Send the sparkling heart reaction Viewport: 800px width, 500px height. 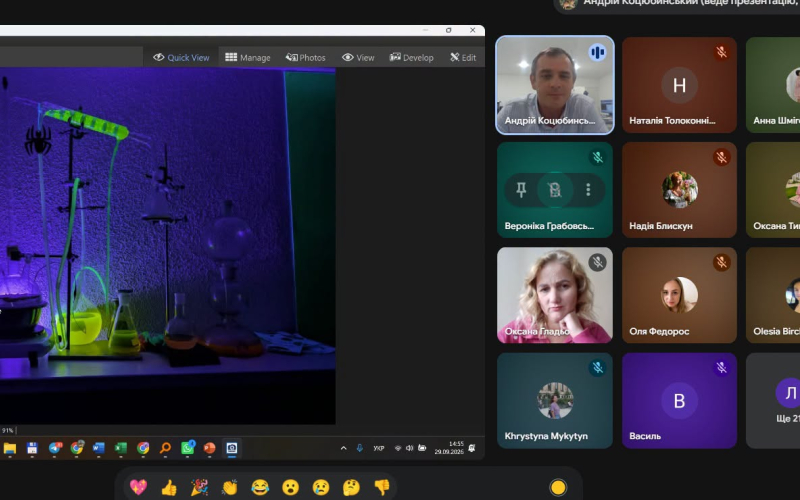point(138,487)
